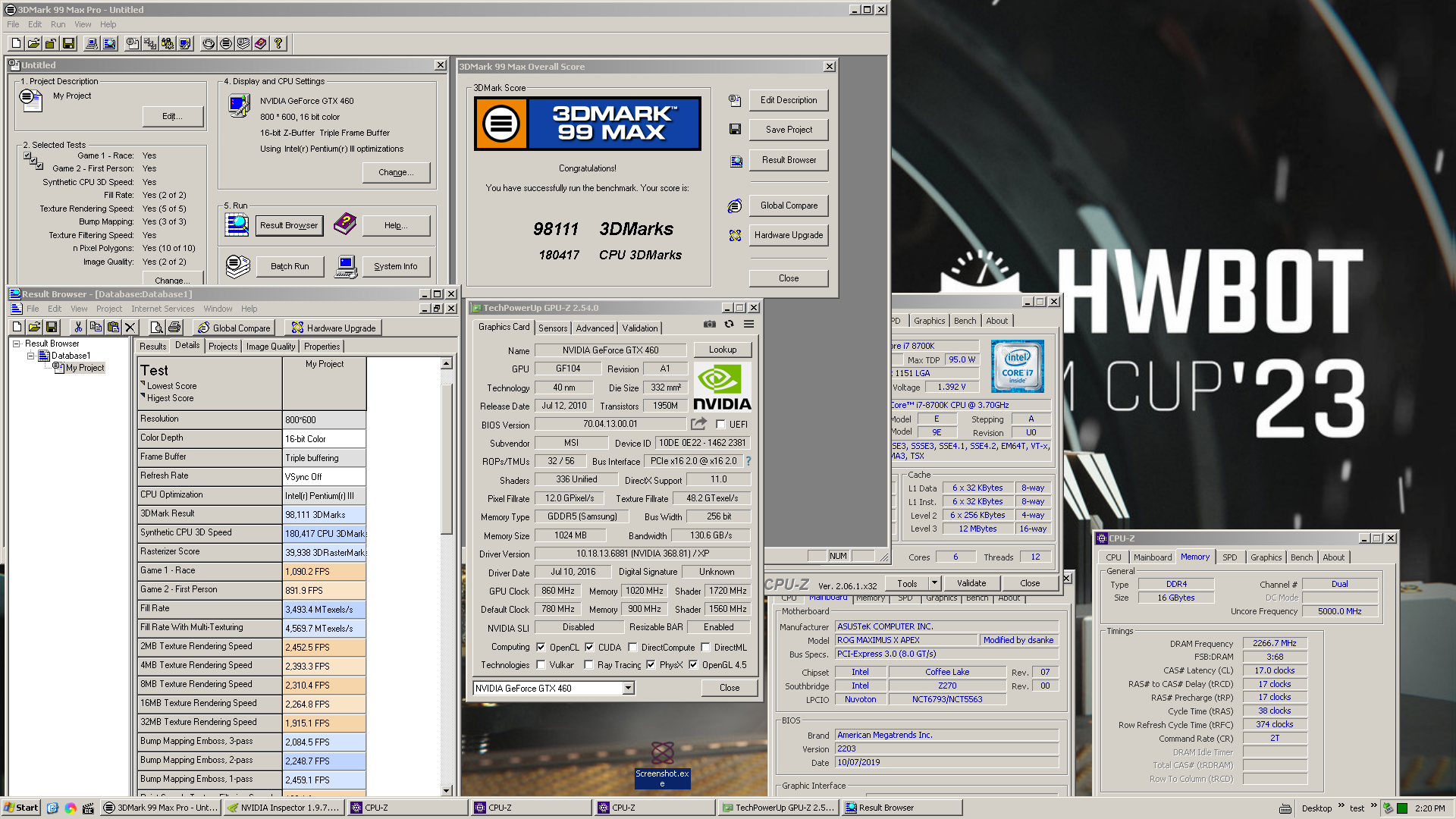This screenshot has width=1456, height=819.
Task: Collapse Database1 tree node
Action: pos(30,356)
